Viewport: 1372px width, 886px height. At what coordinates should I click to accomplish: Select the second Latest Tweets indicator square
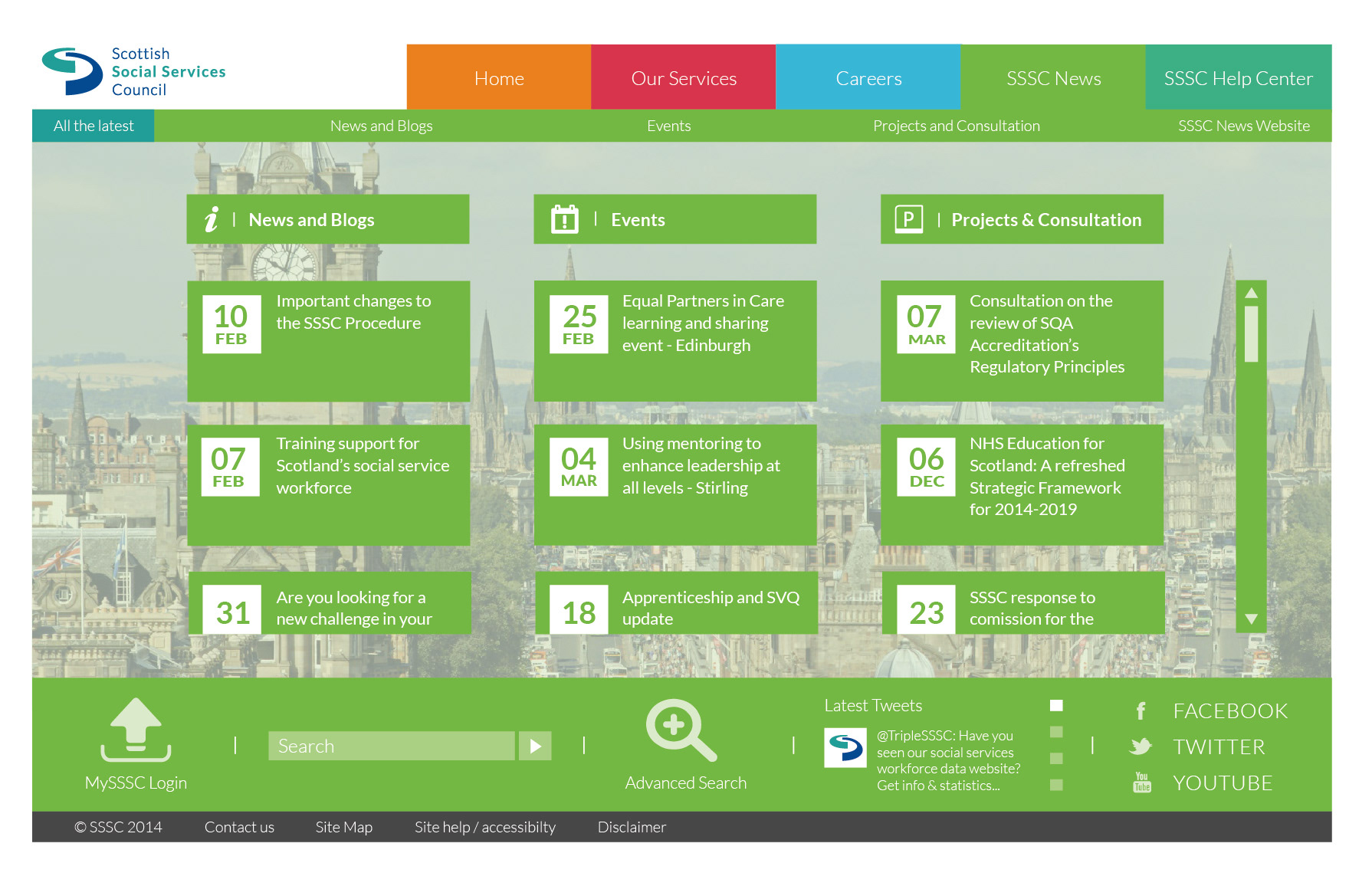[x=1056, y=732]
